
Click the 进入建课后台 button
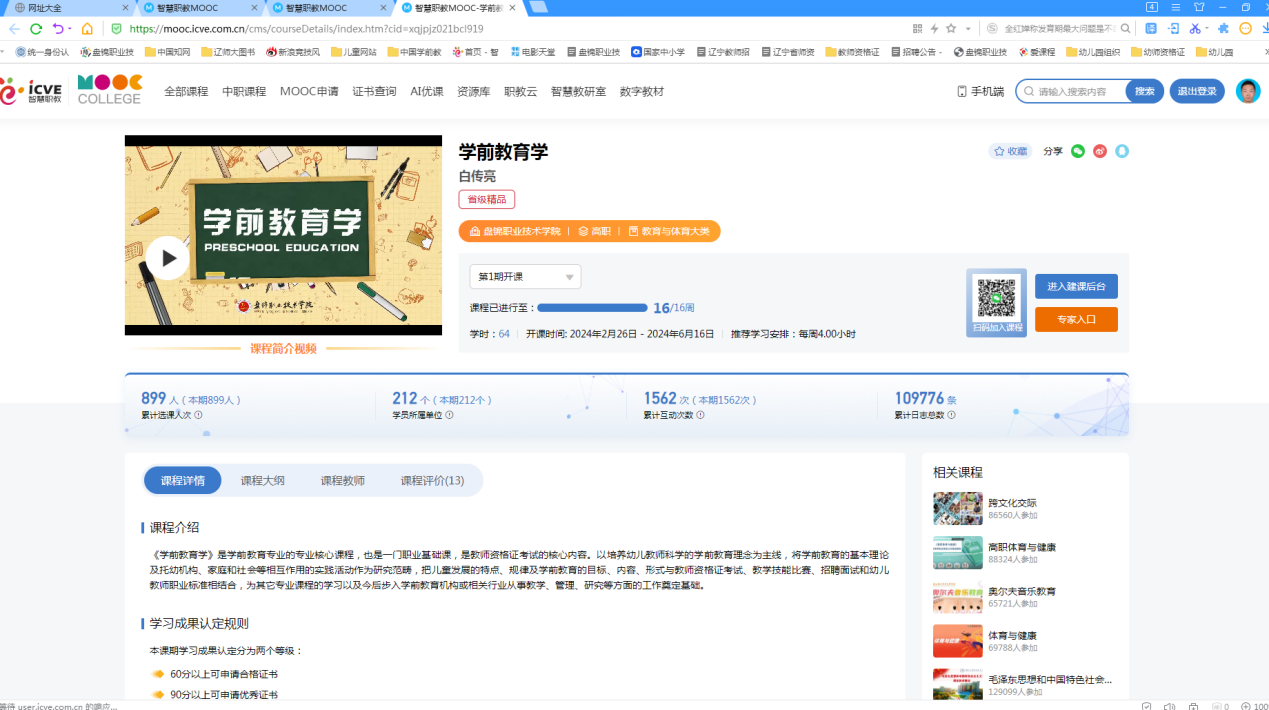pyautogui.click(x=1076, y=286)
